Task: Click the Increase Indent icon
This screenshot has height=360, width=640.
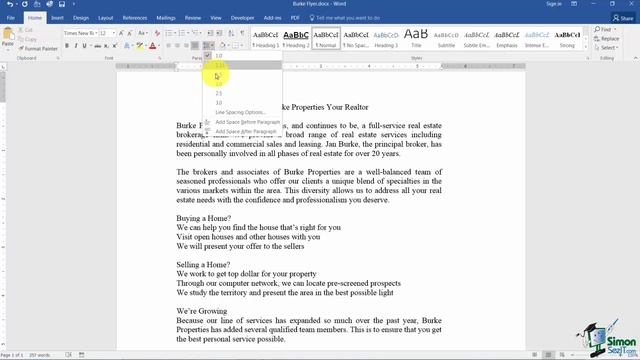Action: 219,33
